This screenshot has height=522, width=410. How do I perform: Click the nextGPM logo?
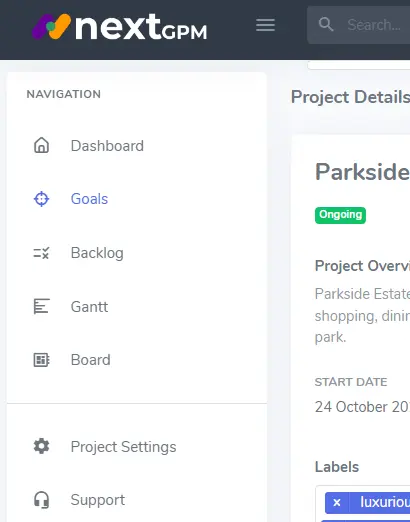[x=119, y=27]
